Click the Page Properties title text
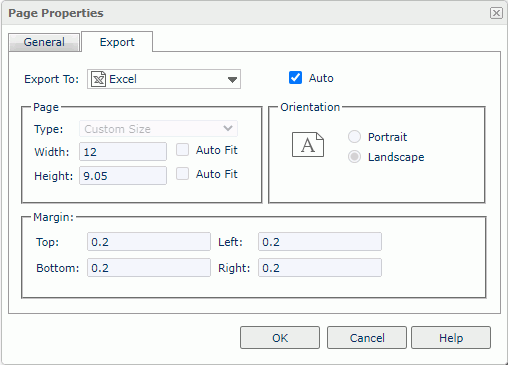This screenshot has height=365, width=508. (56, 13)
